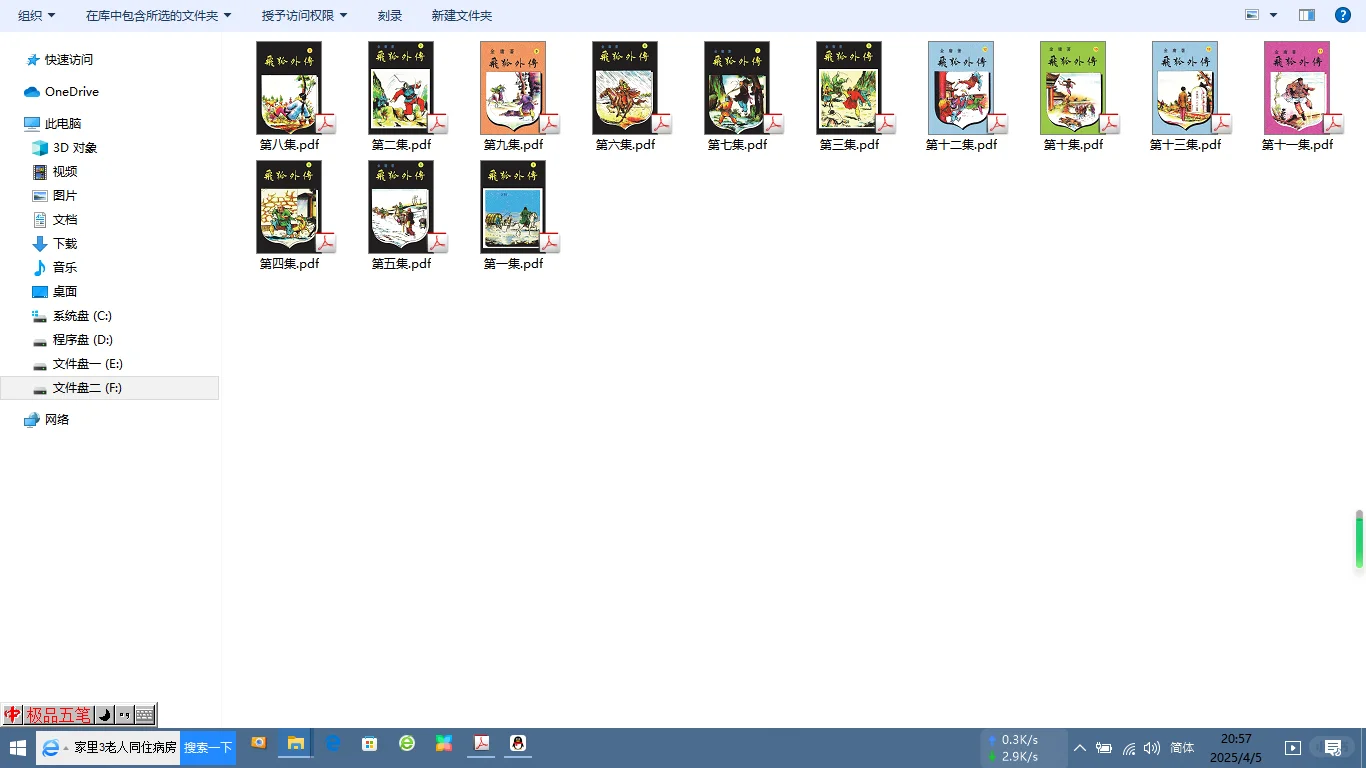Image resolution: width=1366 pixels, height=768 pixels.
Task: Toggle the IME punctuation mode button
Action: 124,715
